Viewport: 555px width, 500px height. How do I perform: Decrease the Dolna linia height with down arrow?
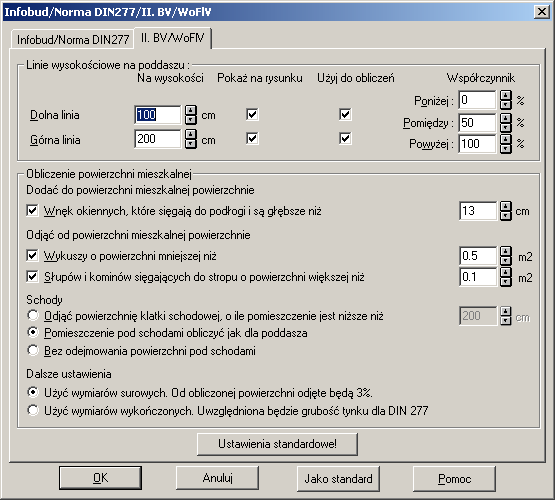point(191,119)
